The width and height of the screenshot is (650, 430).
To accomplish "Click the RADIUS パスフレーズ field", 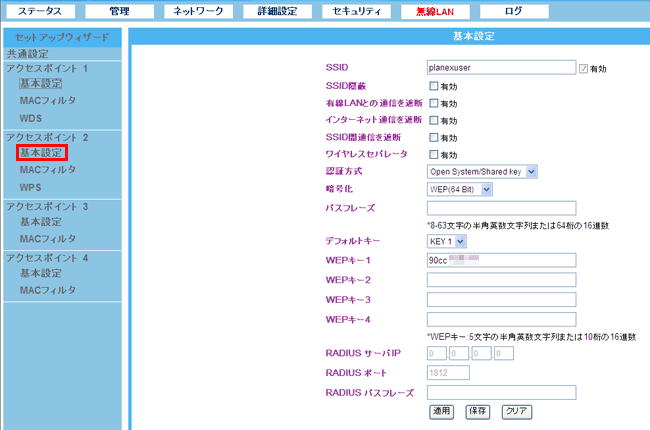I will pos(501,392).
